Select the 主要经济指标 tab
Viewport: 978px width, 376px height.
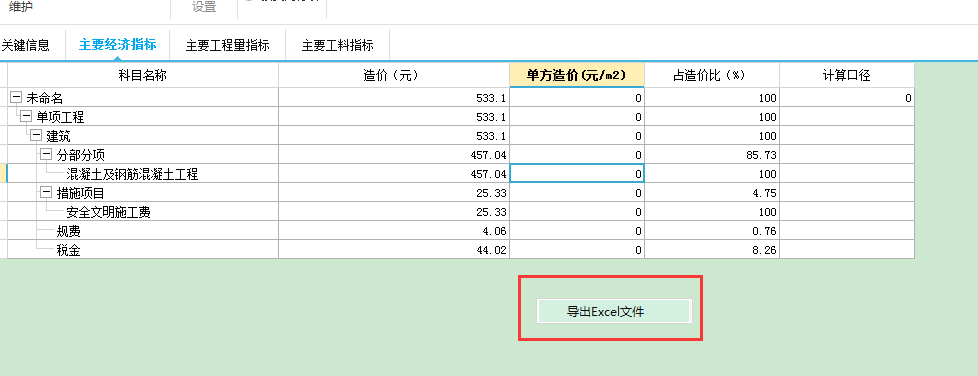(117, 45)
